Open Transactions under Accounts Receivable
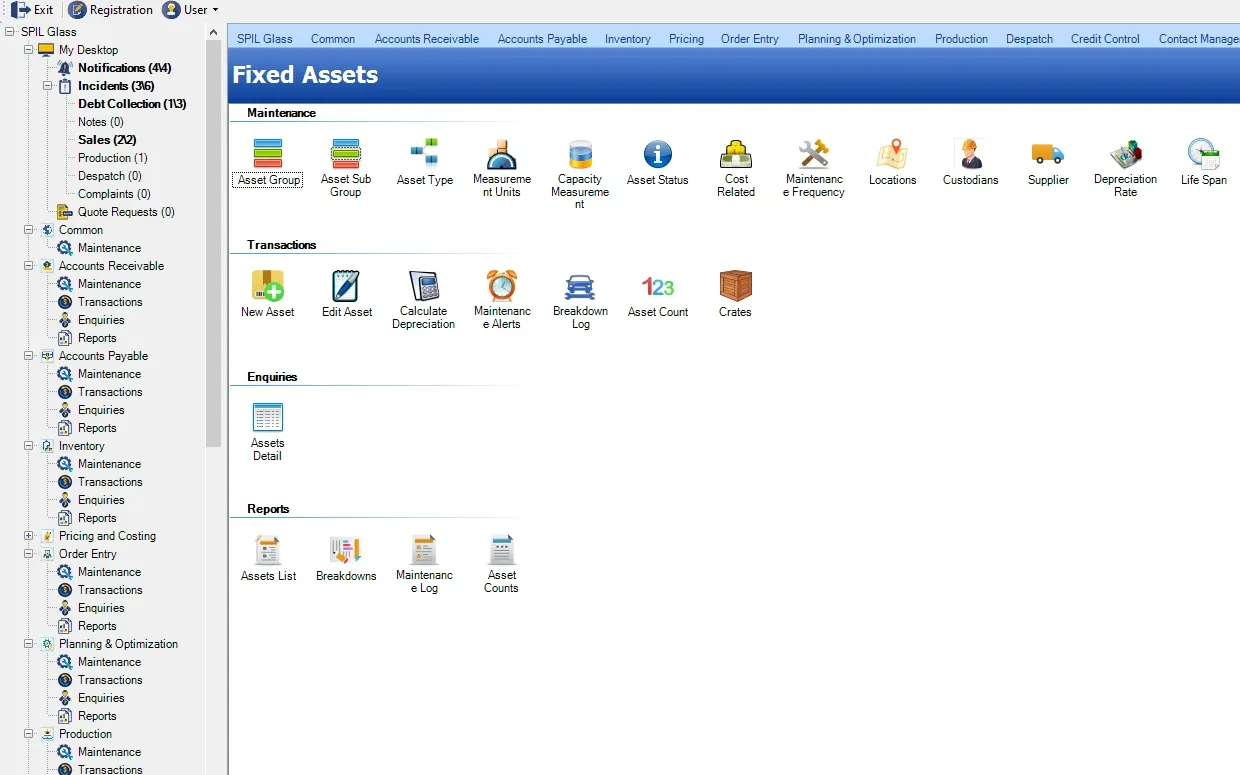This screenshot has height=775, width=1240. pyautogui.click(x=110, y=302)
